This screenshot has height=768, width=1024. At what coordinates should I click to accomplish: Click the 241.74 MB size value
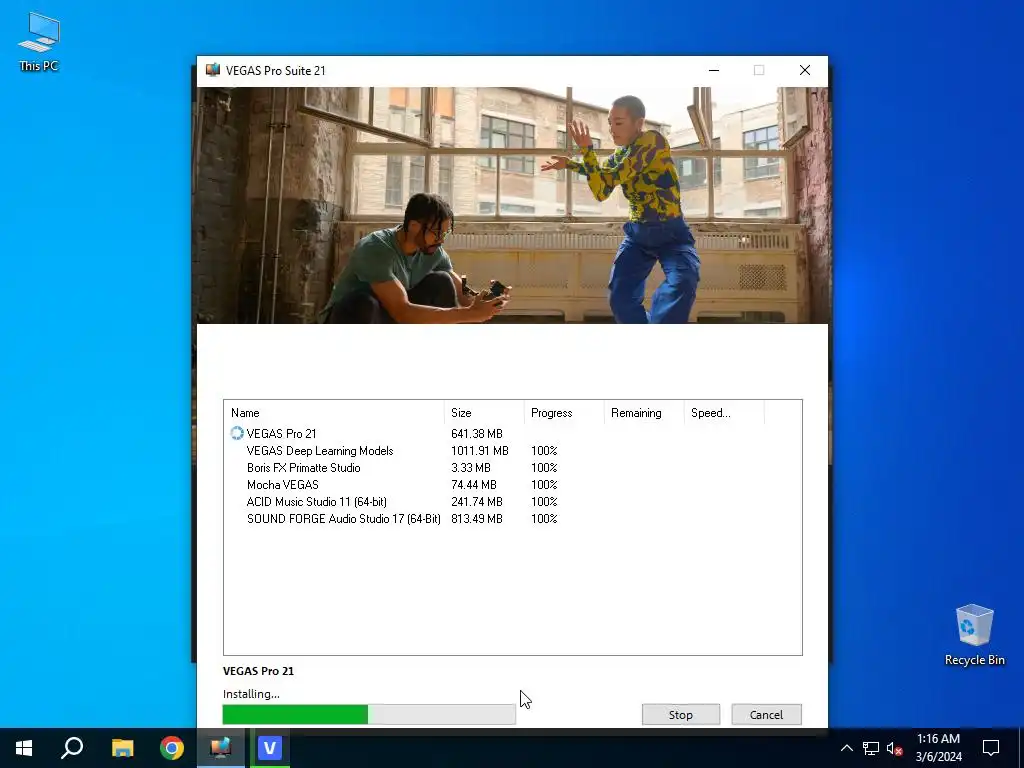[x=477, y=502]
